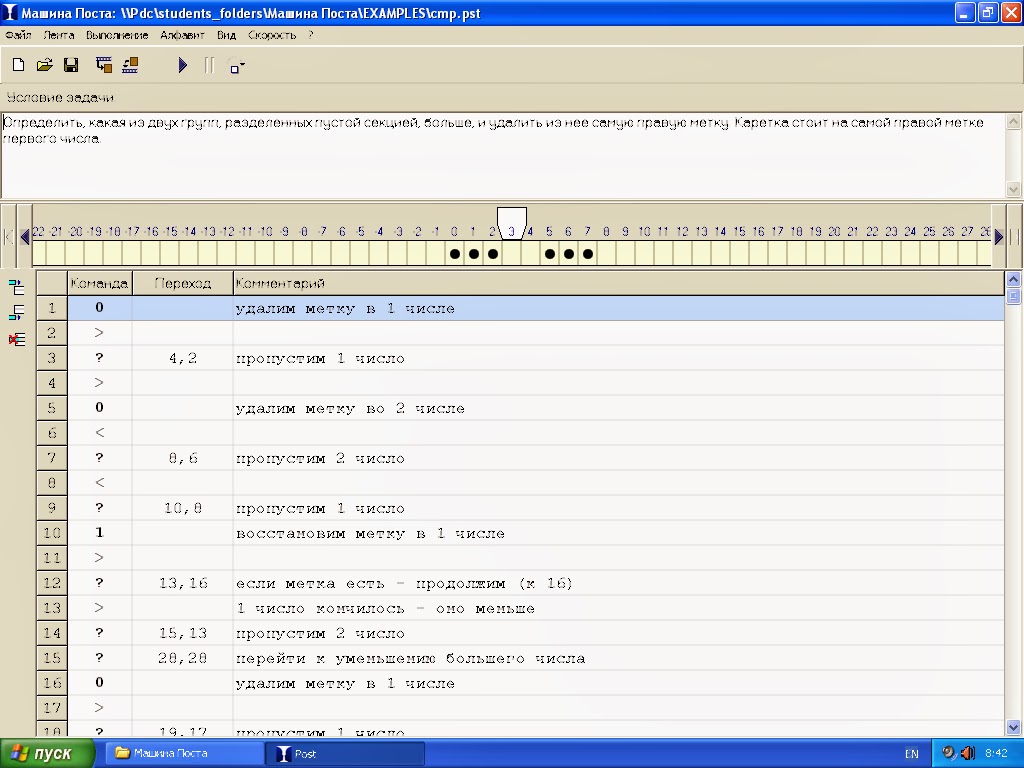Delete the selected row with red X icon
The height and width of the screenshot is (768, 1024).
tap(16, 339)
